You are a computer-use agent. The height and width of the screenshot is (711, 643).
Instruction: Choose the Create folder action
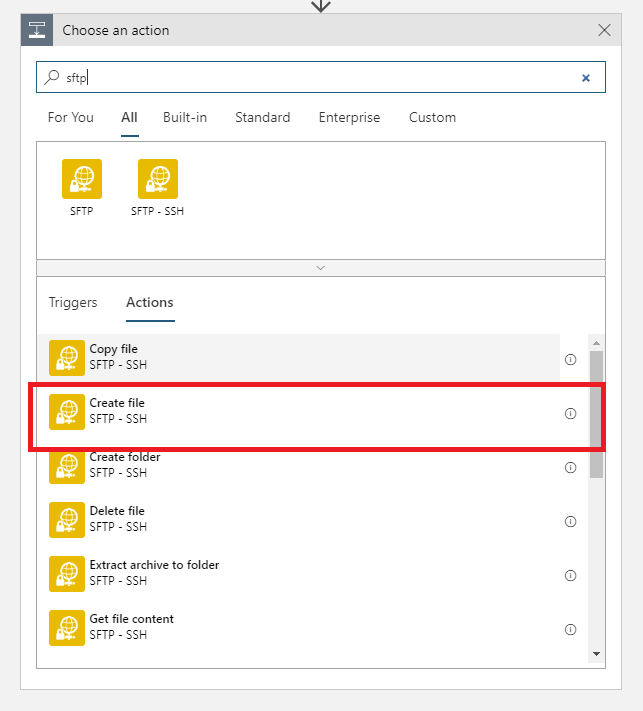[x=299, y=468]
